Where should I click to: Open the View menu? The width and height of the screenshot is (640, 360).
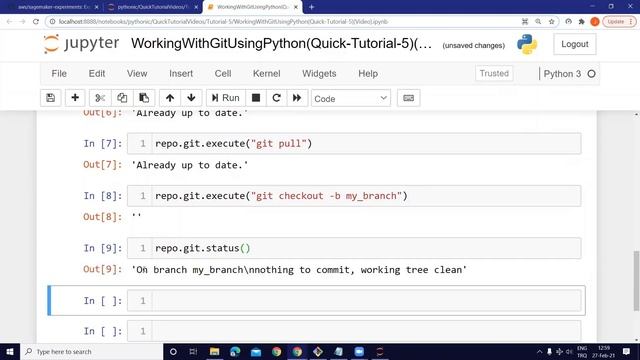click(x=137, y=73)
